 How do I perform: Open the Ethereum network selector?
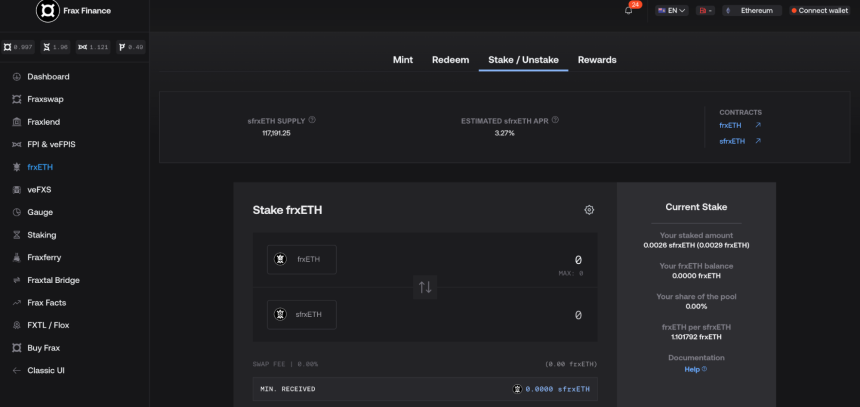[x=752, y=10]
